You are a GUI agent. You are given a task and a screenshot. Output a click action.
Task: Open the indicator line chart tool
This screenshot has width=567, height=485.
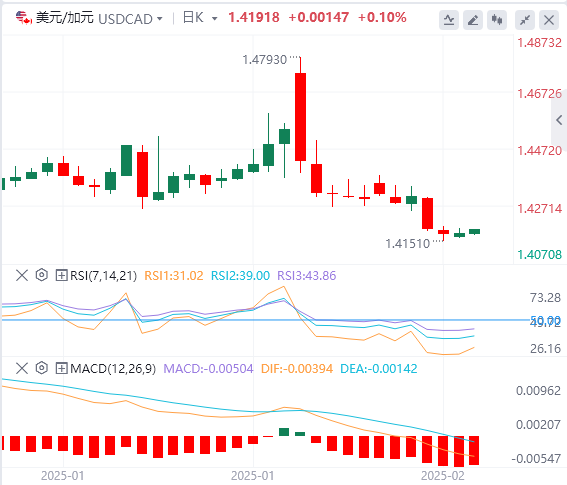(x=449, y=20)
